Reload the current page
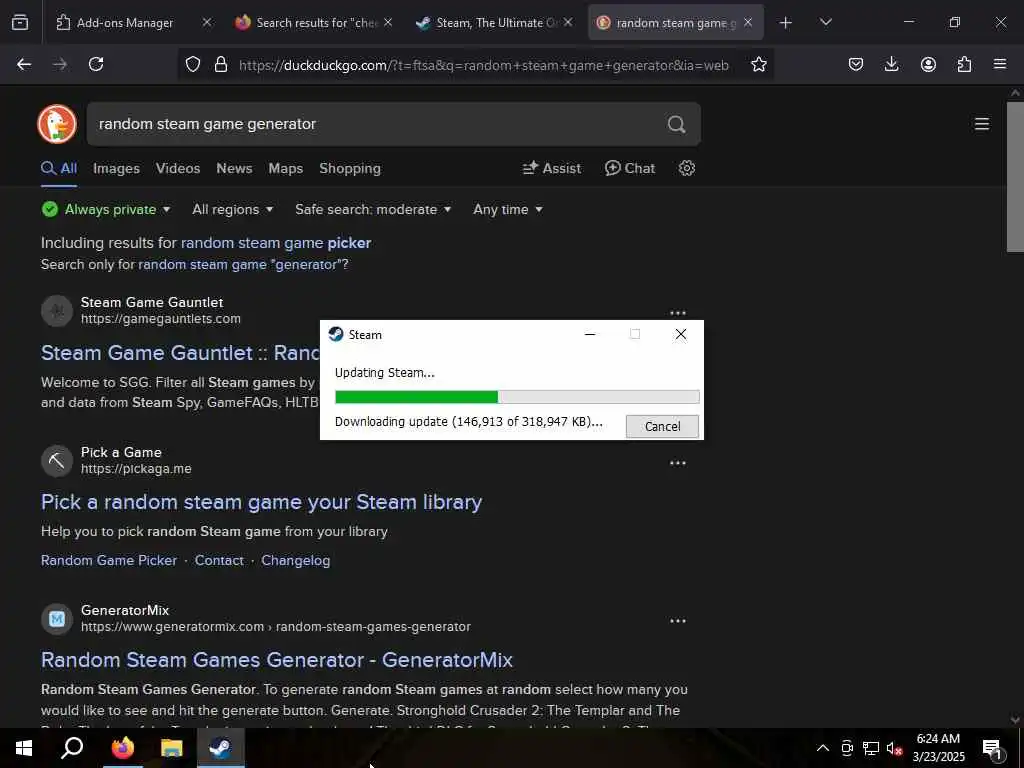Screen dimensions: 1024x768 pos(96,64)
